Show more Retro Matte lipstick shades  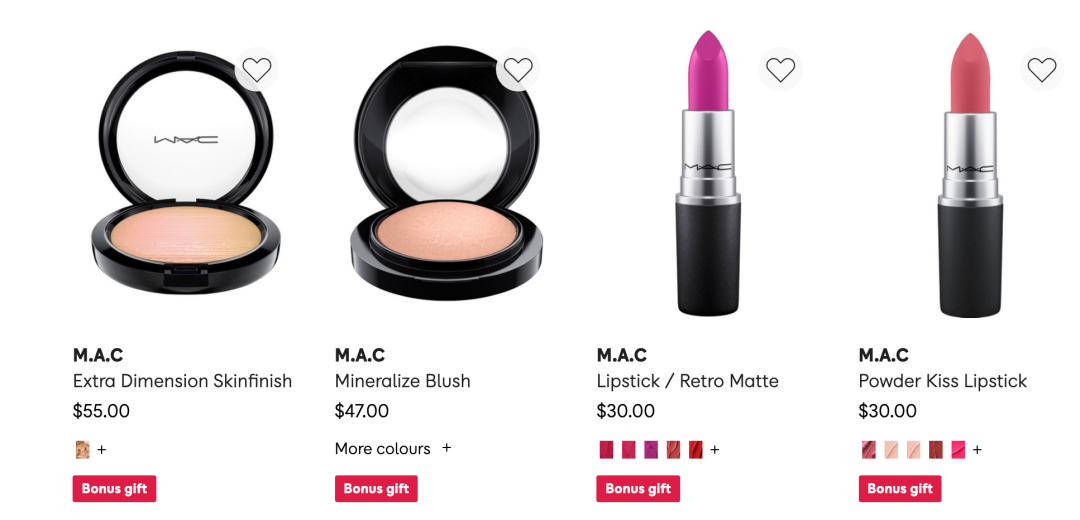point(714,450)
